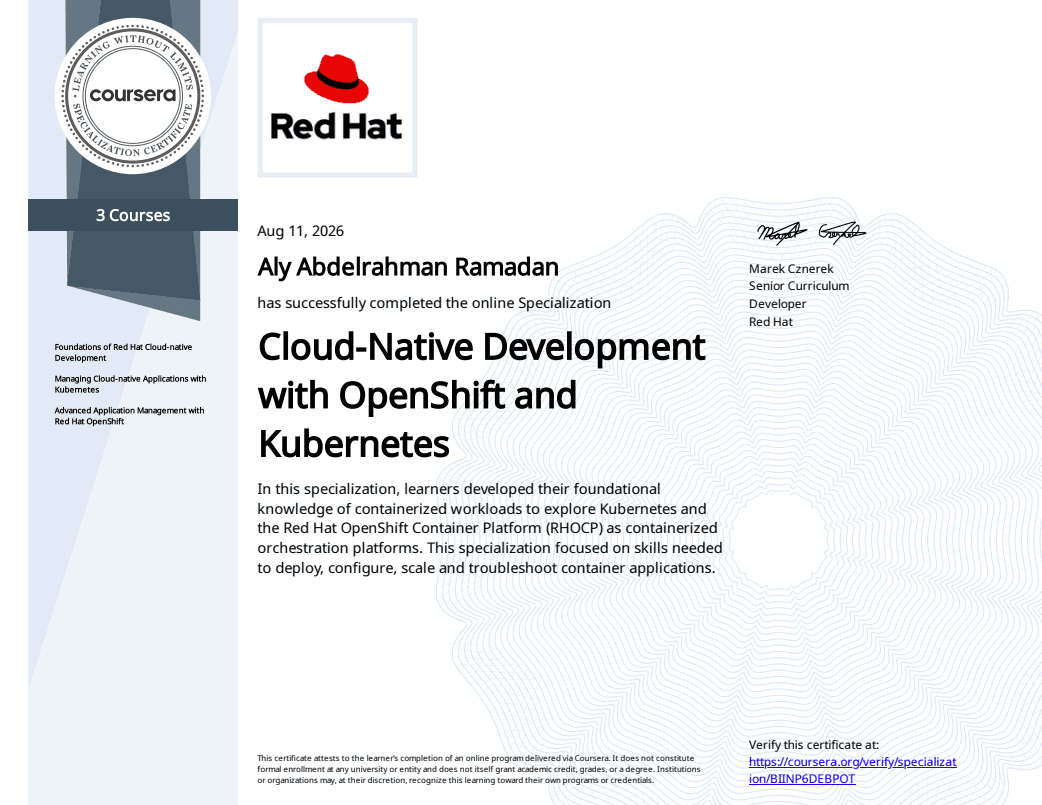This screenshot has height=805, width=1042.
Task: Click the signer name 'Marek Cznerek'
Action: click(791, 269)
